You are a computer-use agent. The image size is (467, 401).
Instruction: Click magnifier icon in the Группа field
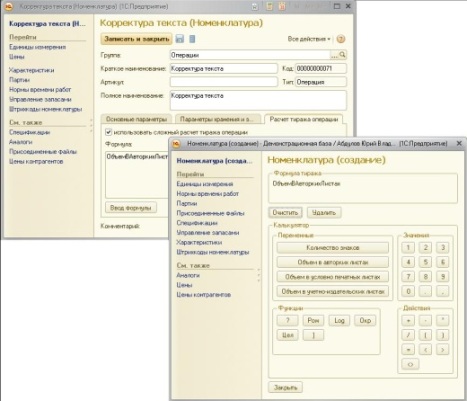342,55
